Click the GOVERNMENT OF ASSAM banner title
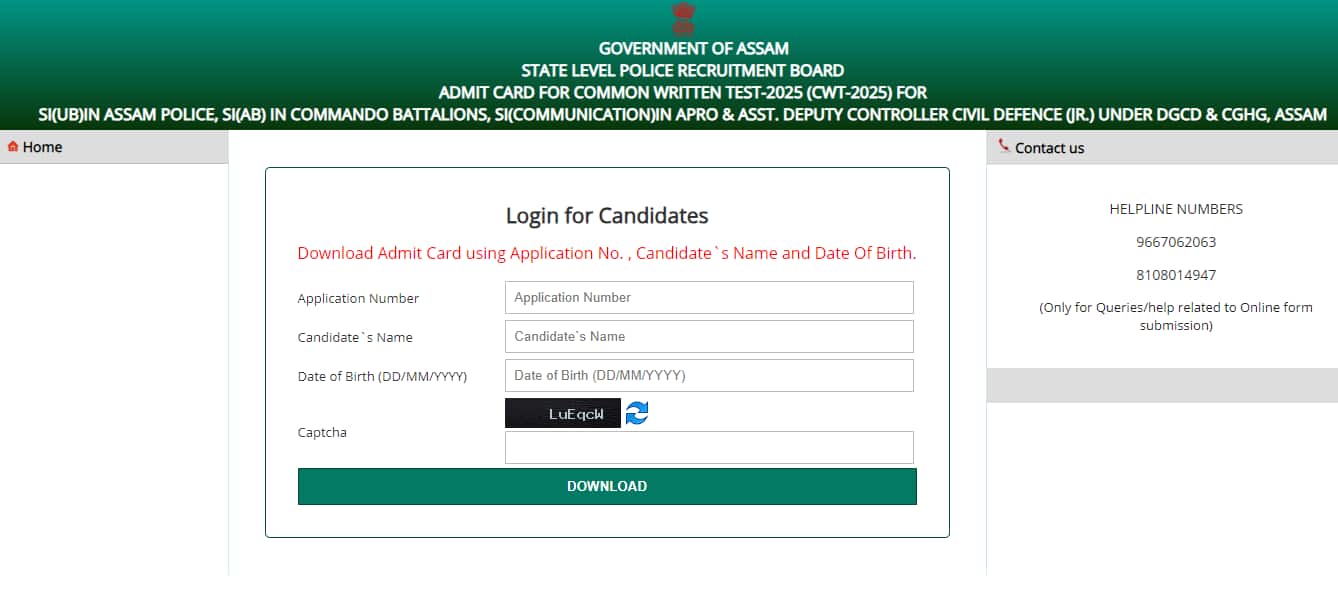Screen dimensions: 1338x608 [693, 47]
